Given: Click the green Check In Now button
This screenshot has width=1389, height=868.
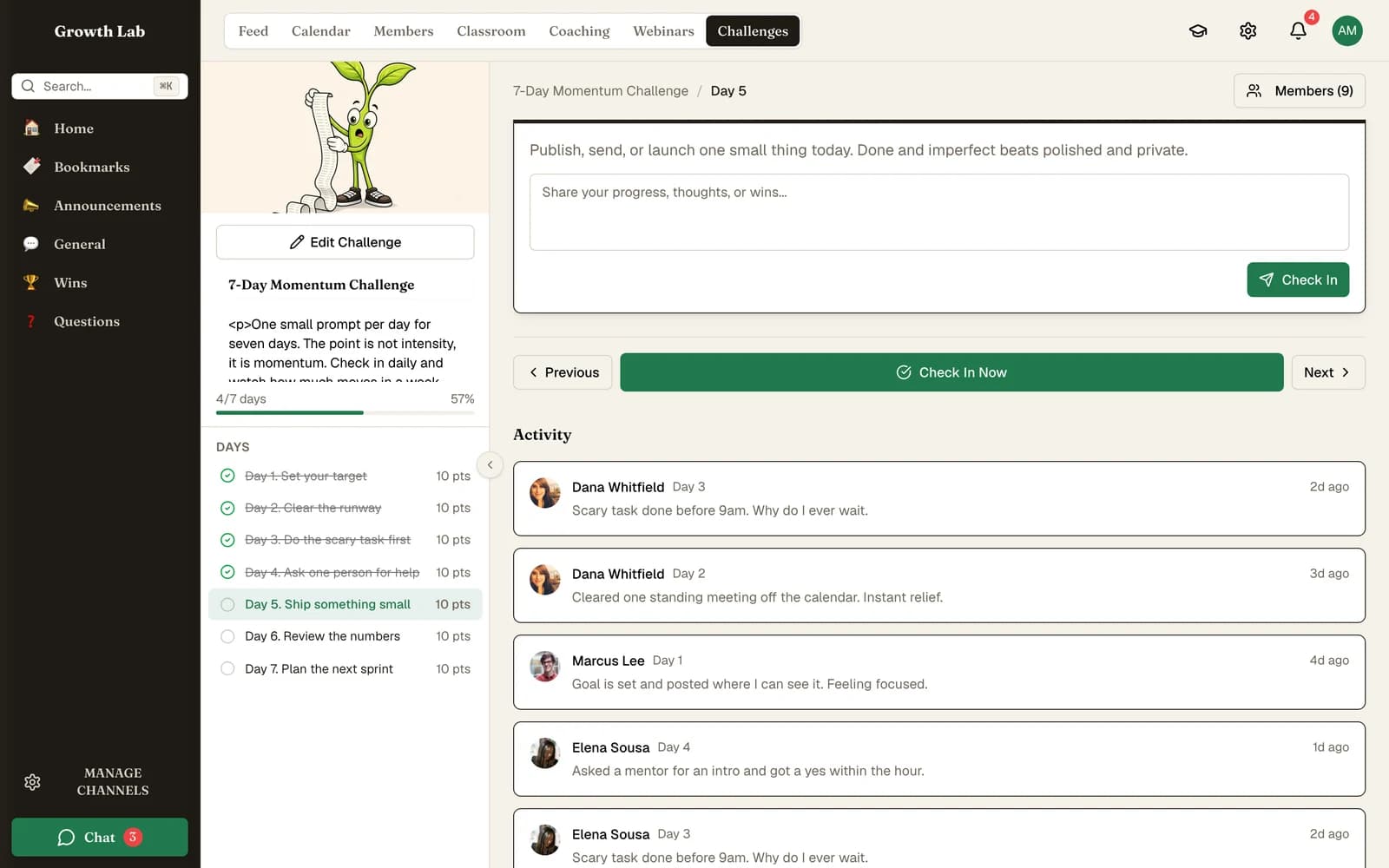Looking at the screenshot, I should [951, 372].
